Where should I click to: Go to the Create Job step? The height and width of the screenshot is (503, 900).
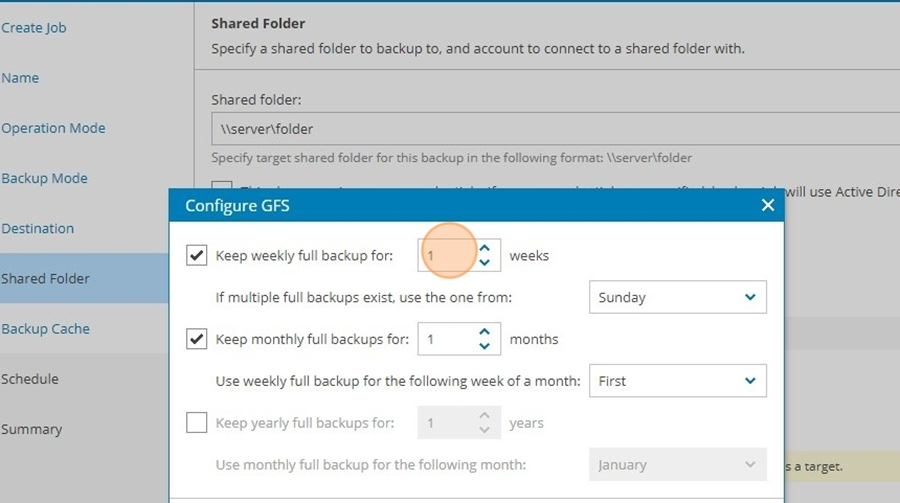tap(34, 28)
